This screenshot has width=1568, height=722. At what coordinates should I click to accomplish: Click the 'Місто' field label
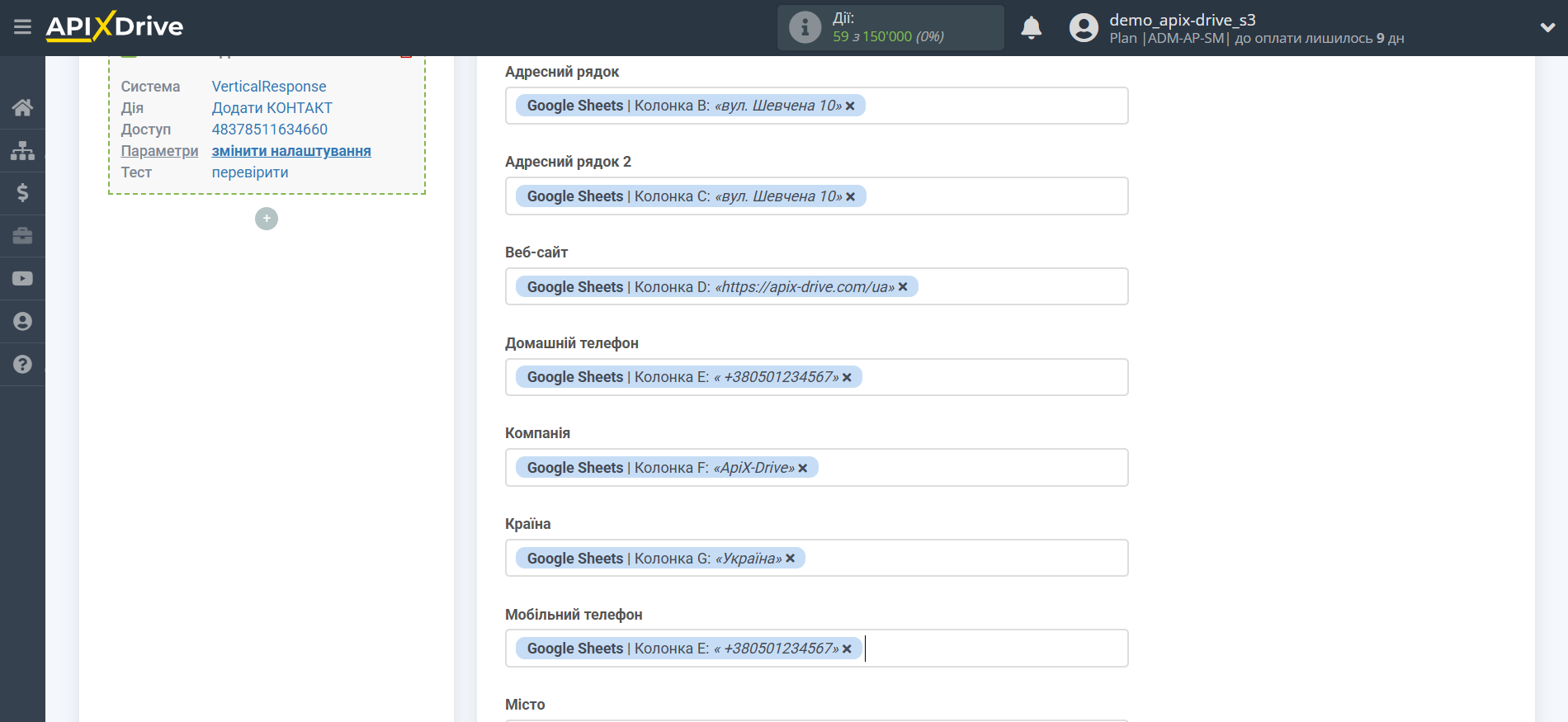coord(525,705)
